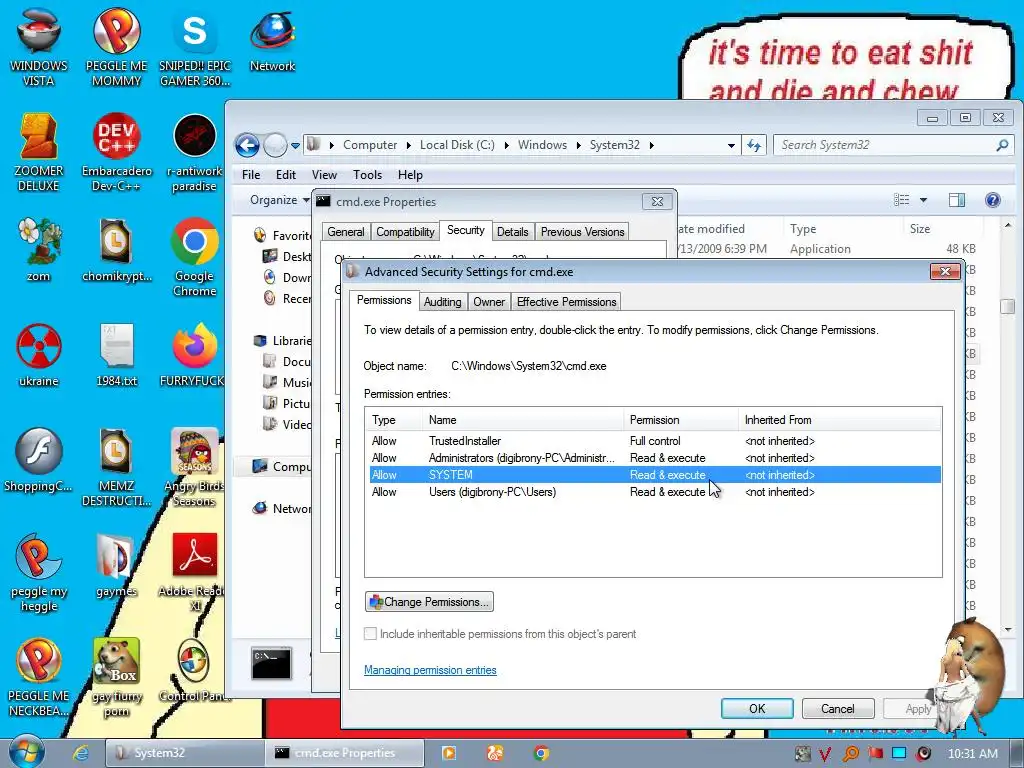Click the Explorer file list vertical scrollbar thumb
This screenshot has height=768, width=1024.
(x=1006, y=306)
